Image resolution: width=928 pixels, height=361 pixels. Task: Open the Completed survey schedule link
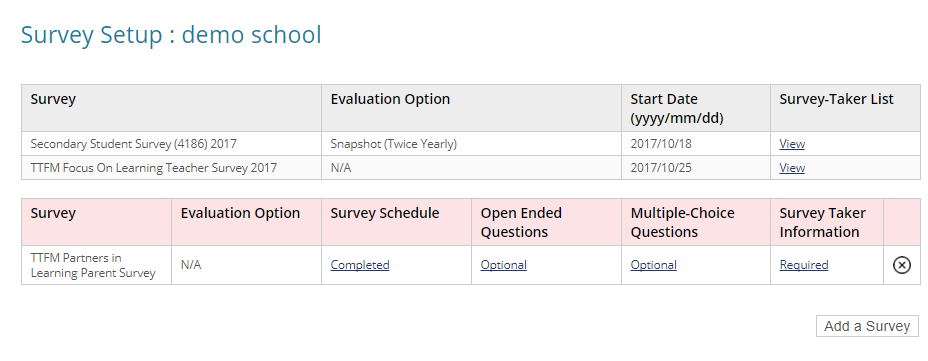(360, 265)
